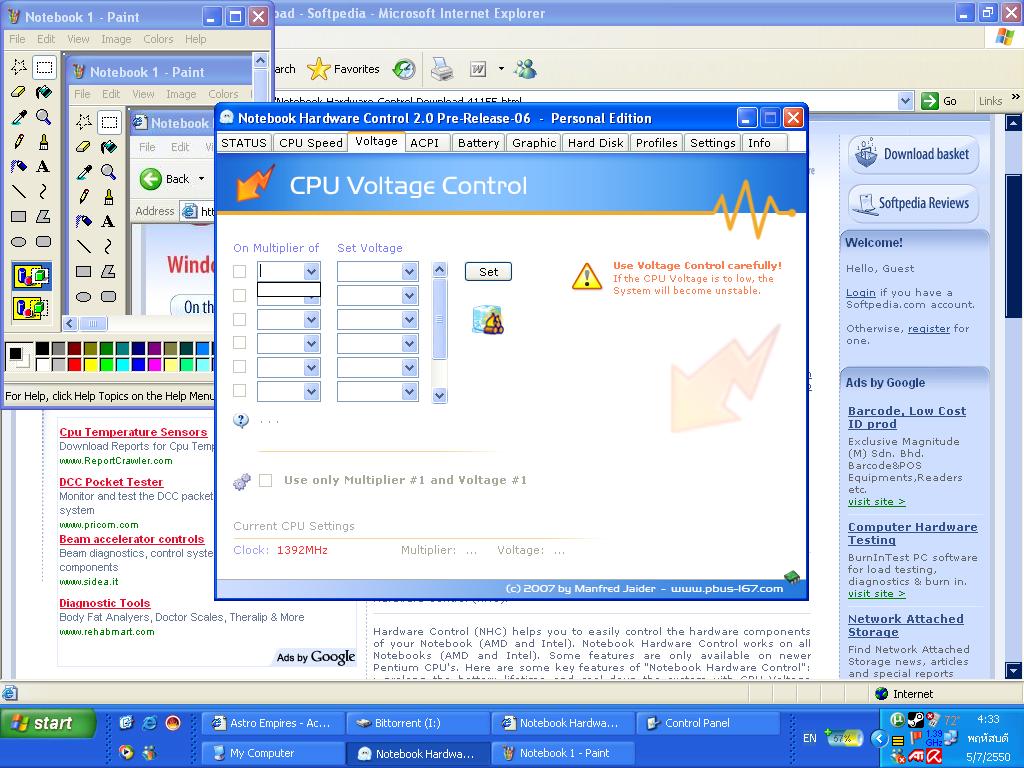Pick the Rectangle shape tool in Paint
This screenshot has height=768, width=1024.
18,216
